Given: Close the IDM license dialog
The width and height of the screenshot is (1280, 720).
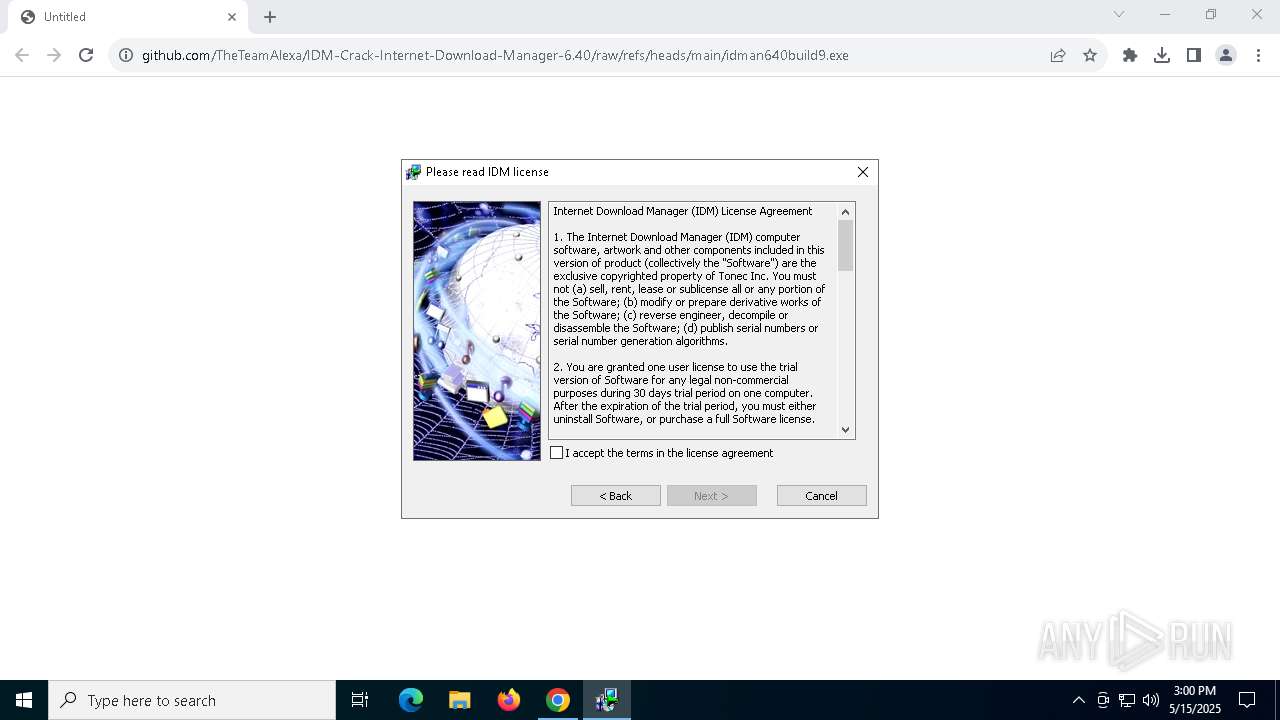Looking at the screenshot, I should coord(862,172).
